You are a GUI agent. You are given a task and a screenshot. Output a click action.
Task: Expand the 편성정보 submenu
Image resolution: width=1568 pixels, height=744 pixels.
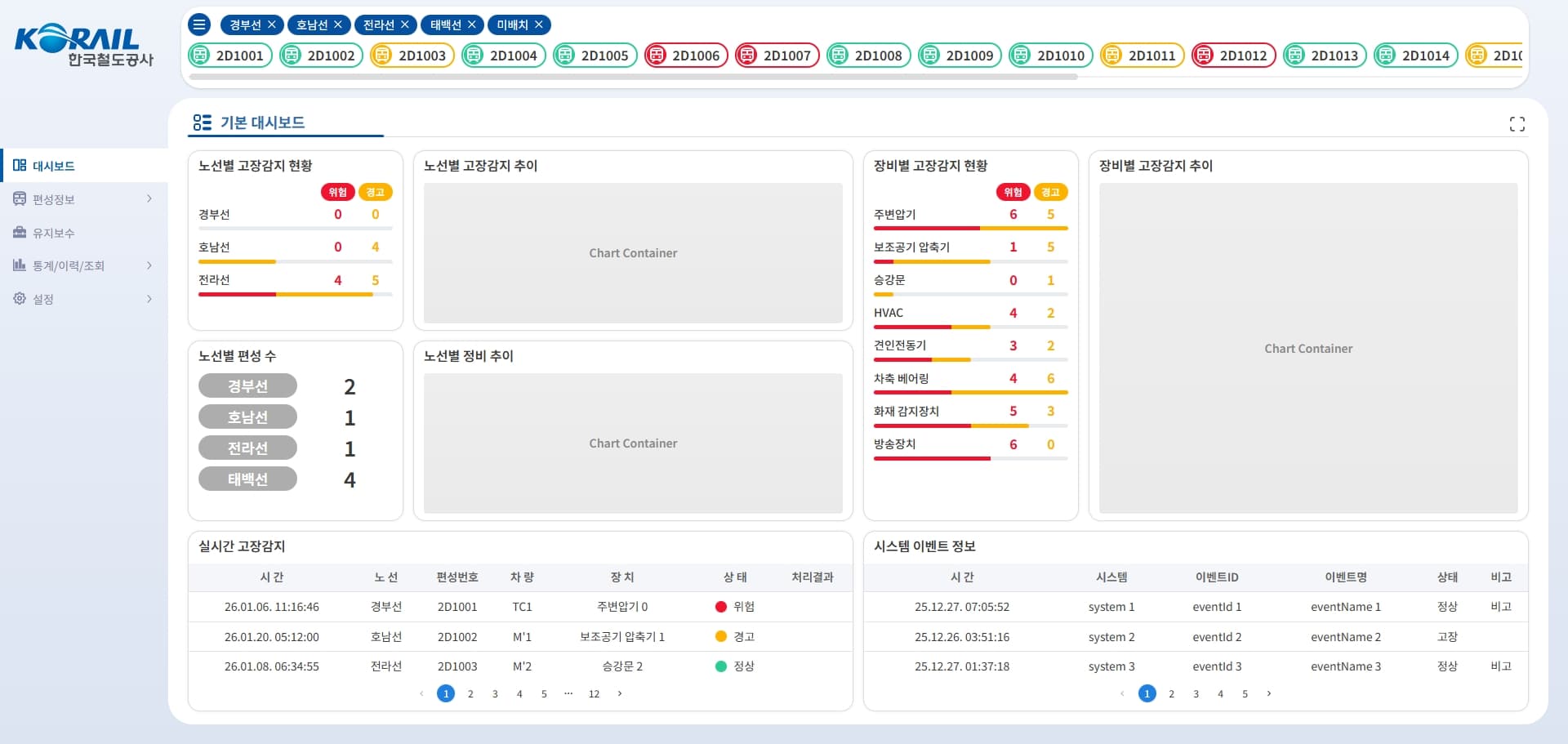pyautogui.click(x=149, y=198)
